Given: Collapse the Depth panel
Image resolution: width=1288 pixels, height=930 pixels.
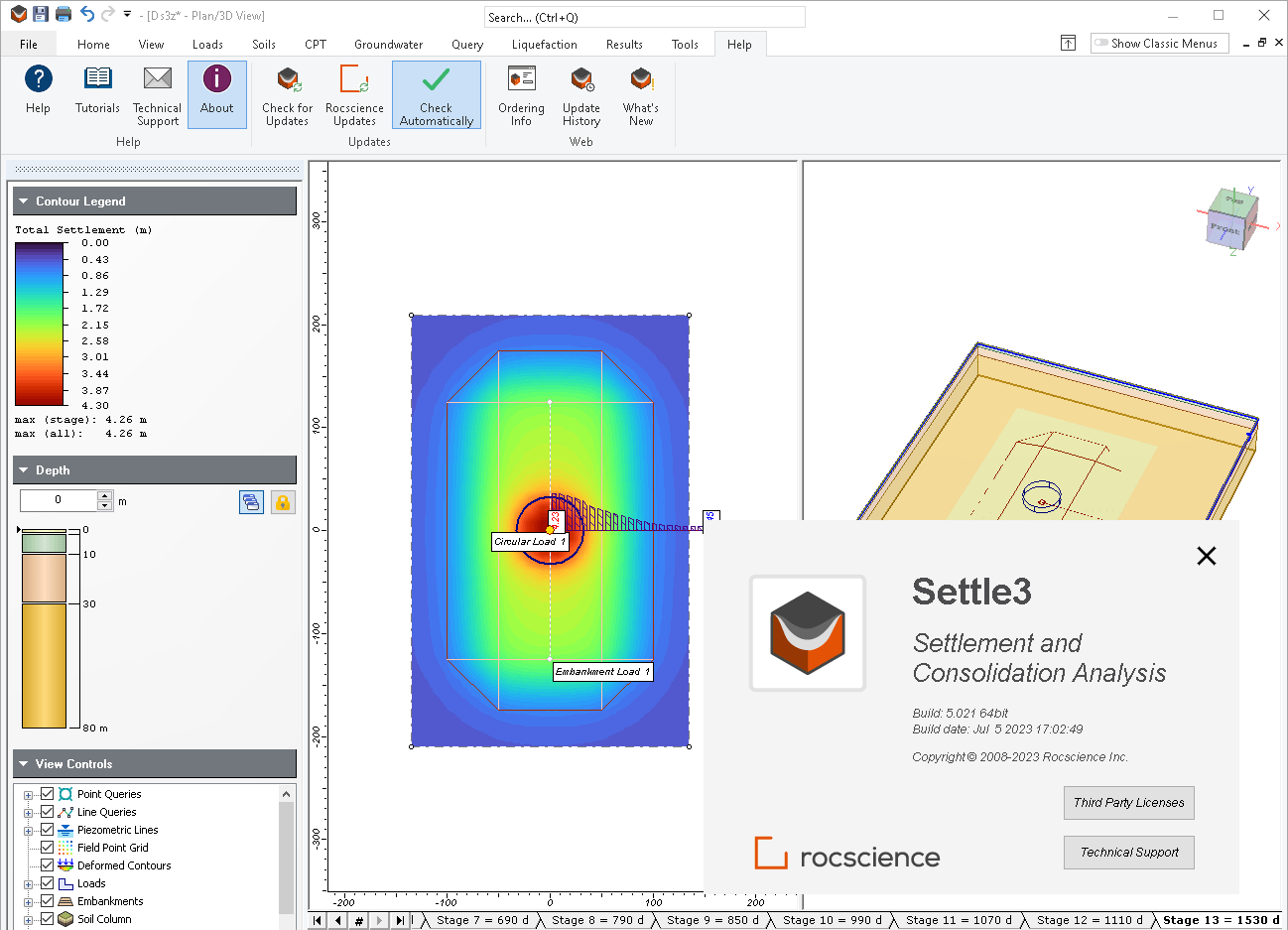Looking at the screenshot, I should point(23,470).
